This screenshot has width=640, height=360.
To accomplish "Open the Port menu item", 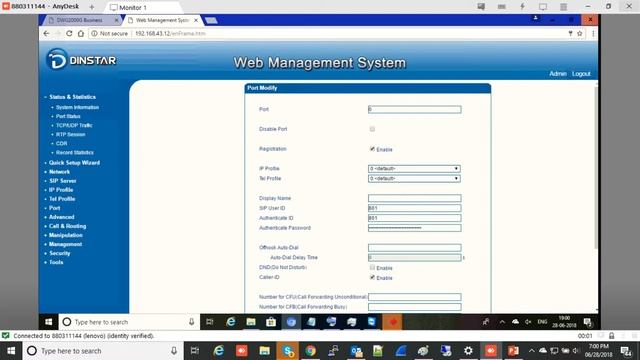I will (54, 208).
